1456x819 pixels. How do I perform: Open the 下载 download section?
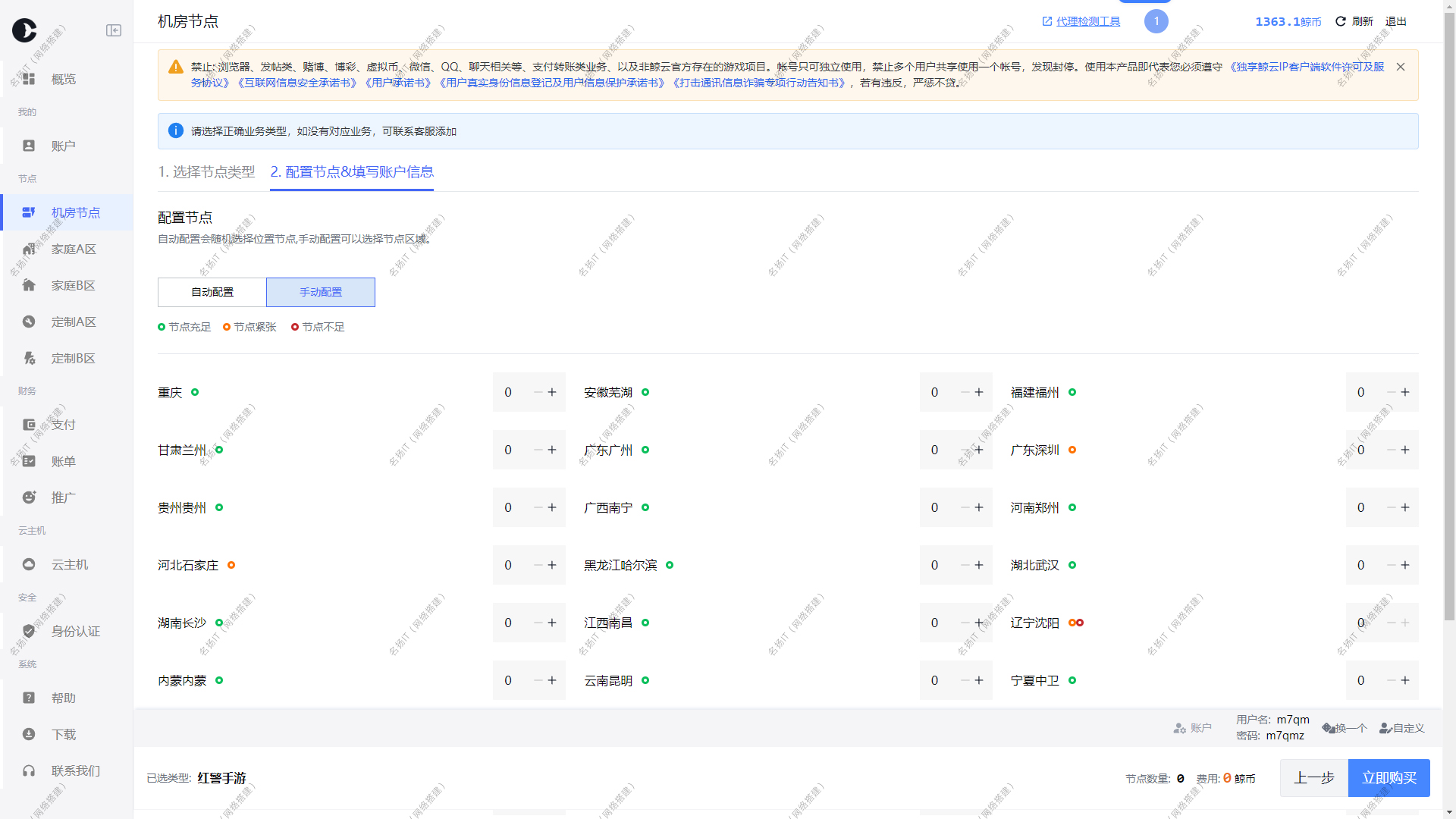64,734
